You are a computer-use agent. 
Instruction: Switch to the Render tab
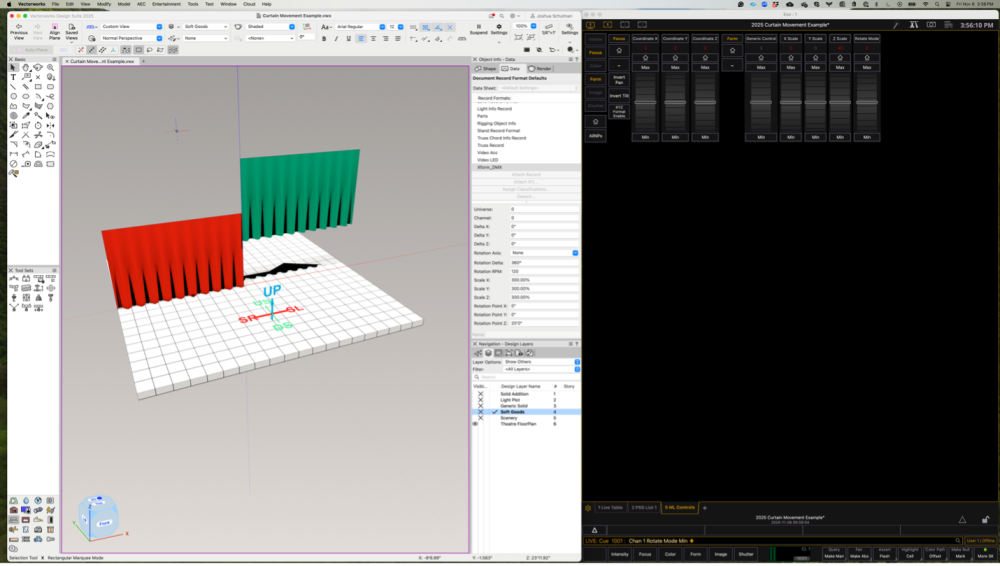[x=540, y=68]
